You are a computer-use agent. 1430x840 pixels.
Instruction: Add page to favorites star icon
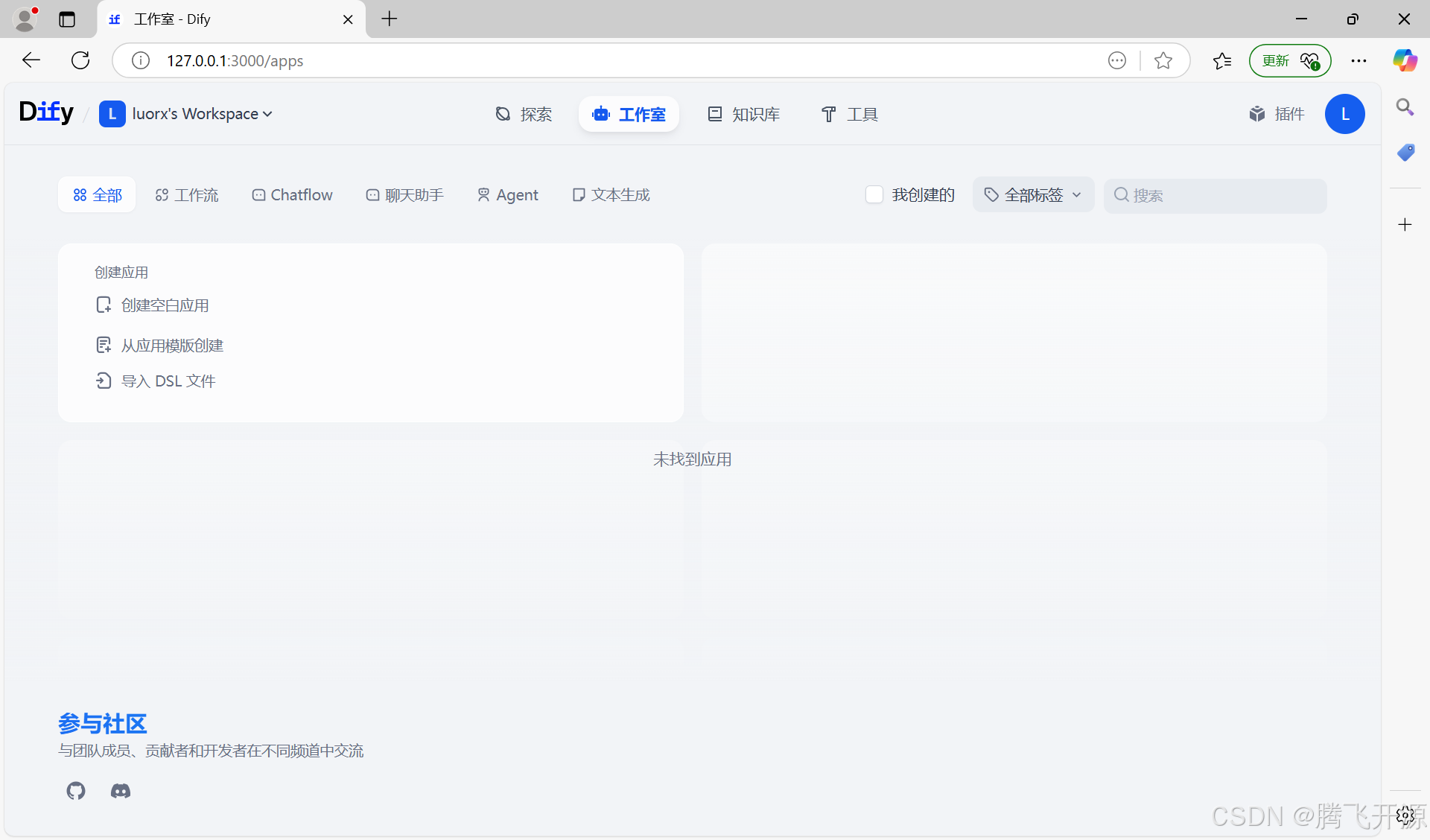pos(1163,60)
